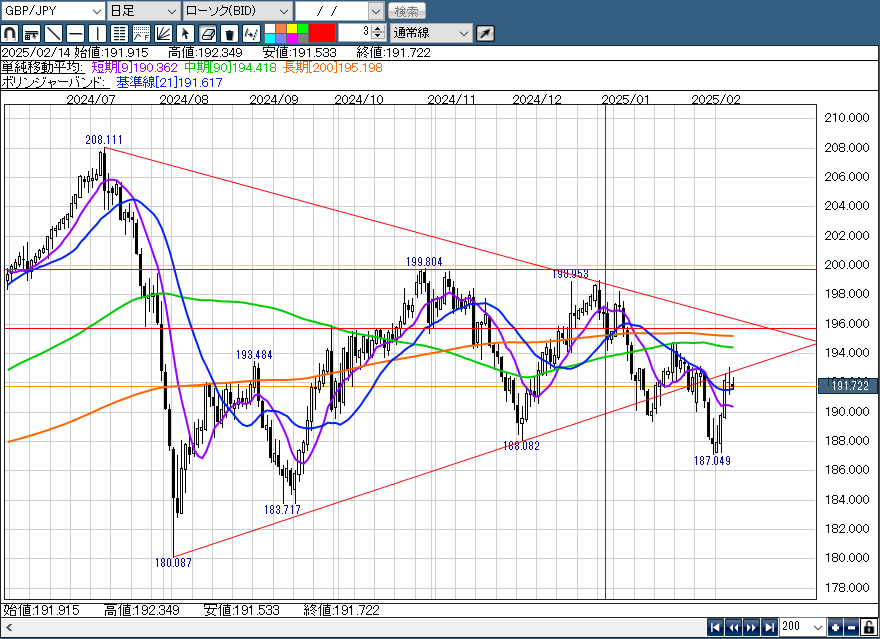880x639 pixels.
Task: Click the current price tag 191.722
Action: (x=849, y=385)
